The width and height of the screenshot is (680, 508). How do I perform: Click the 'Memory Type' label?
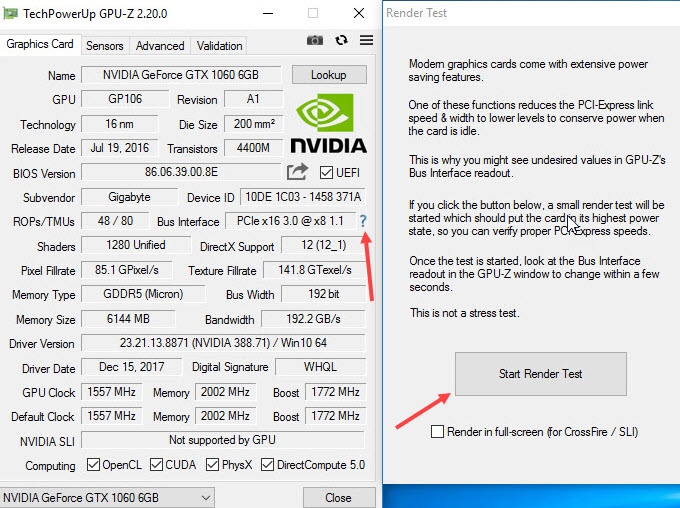[43, 295]
